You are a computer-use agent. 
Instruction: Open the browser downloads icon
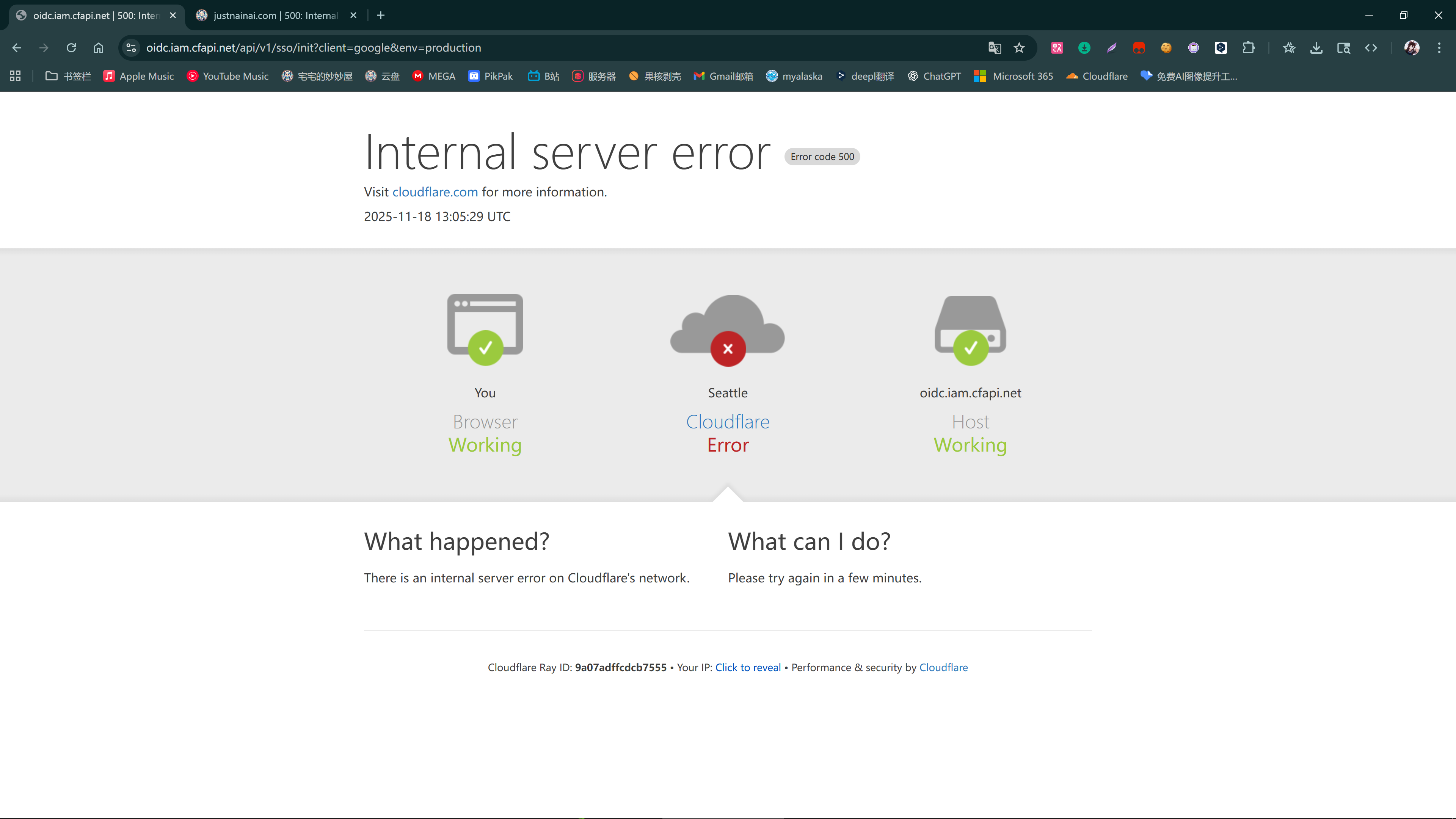click(1316, 48)
